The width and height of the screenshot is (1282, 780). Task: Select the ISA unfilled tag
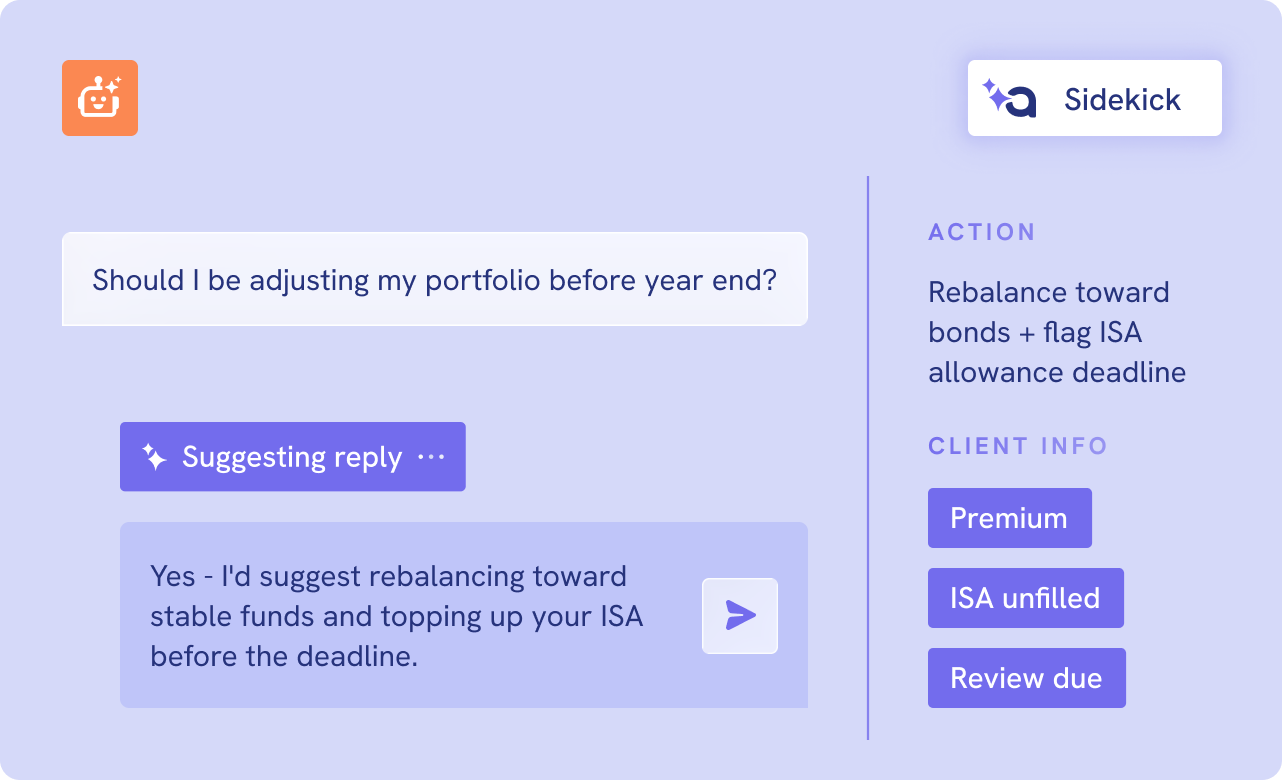[1026, 598]
